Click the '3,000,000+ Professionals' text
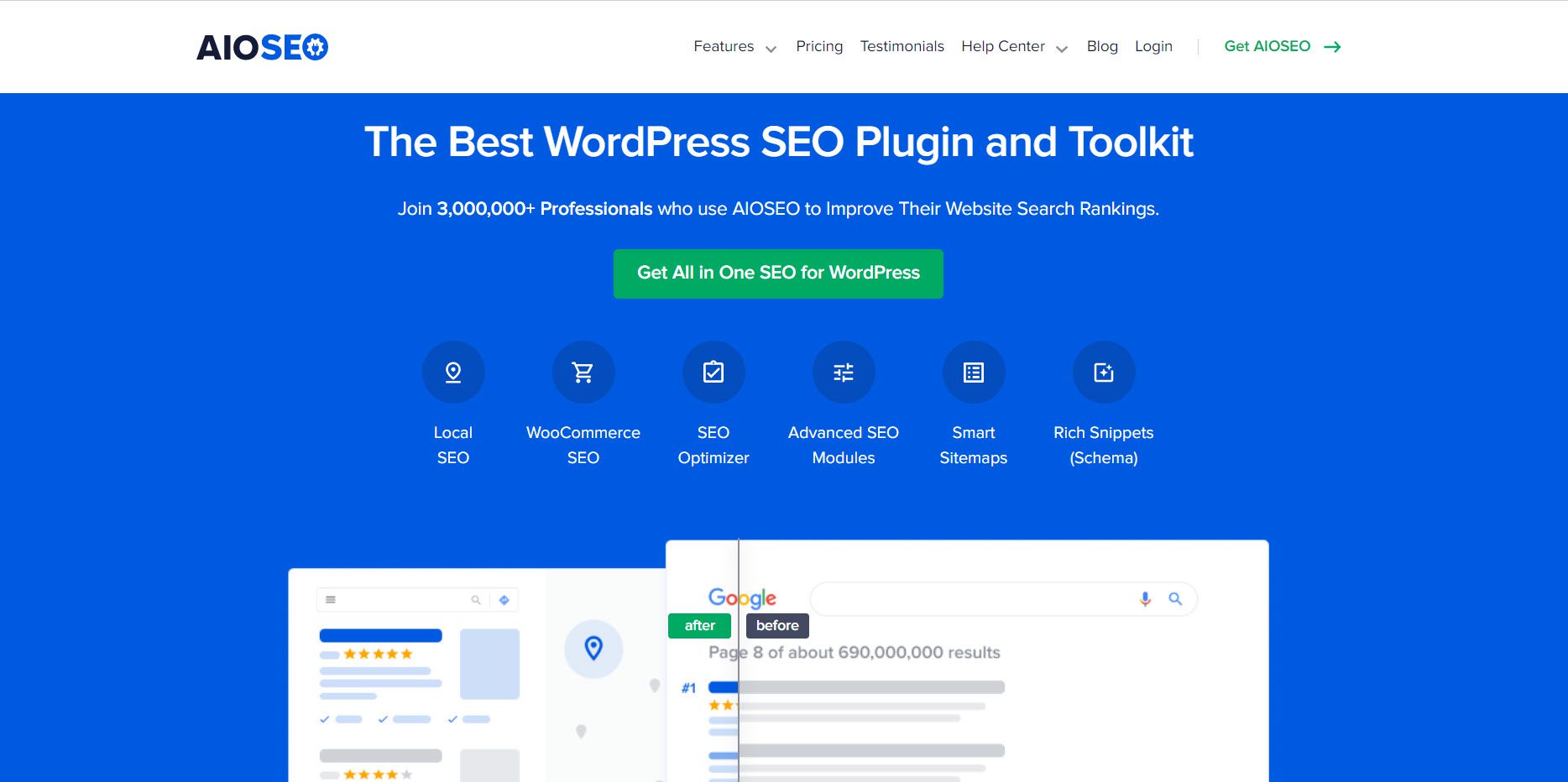1568x782 pixels. click(x=544, y=209)
